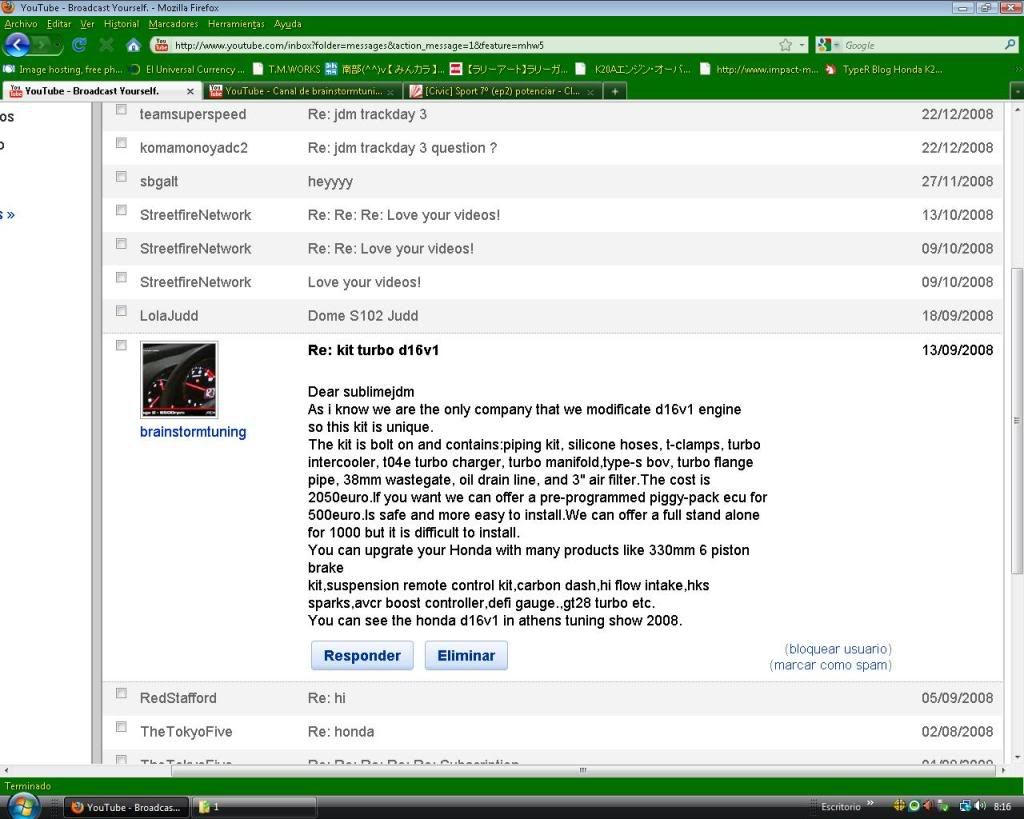Click the vertical scrollbar down arrow
This screenshot has width=1024, height=819.
tap(1016, 758)
